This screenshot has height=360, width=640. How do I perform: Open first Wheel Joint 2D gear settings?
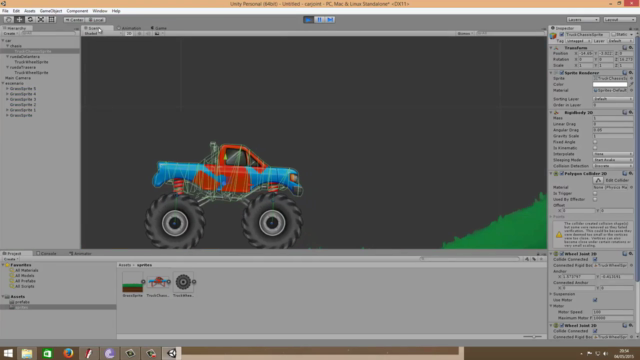(x=631, y=254)
